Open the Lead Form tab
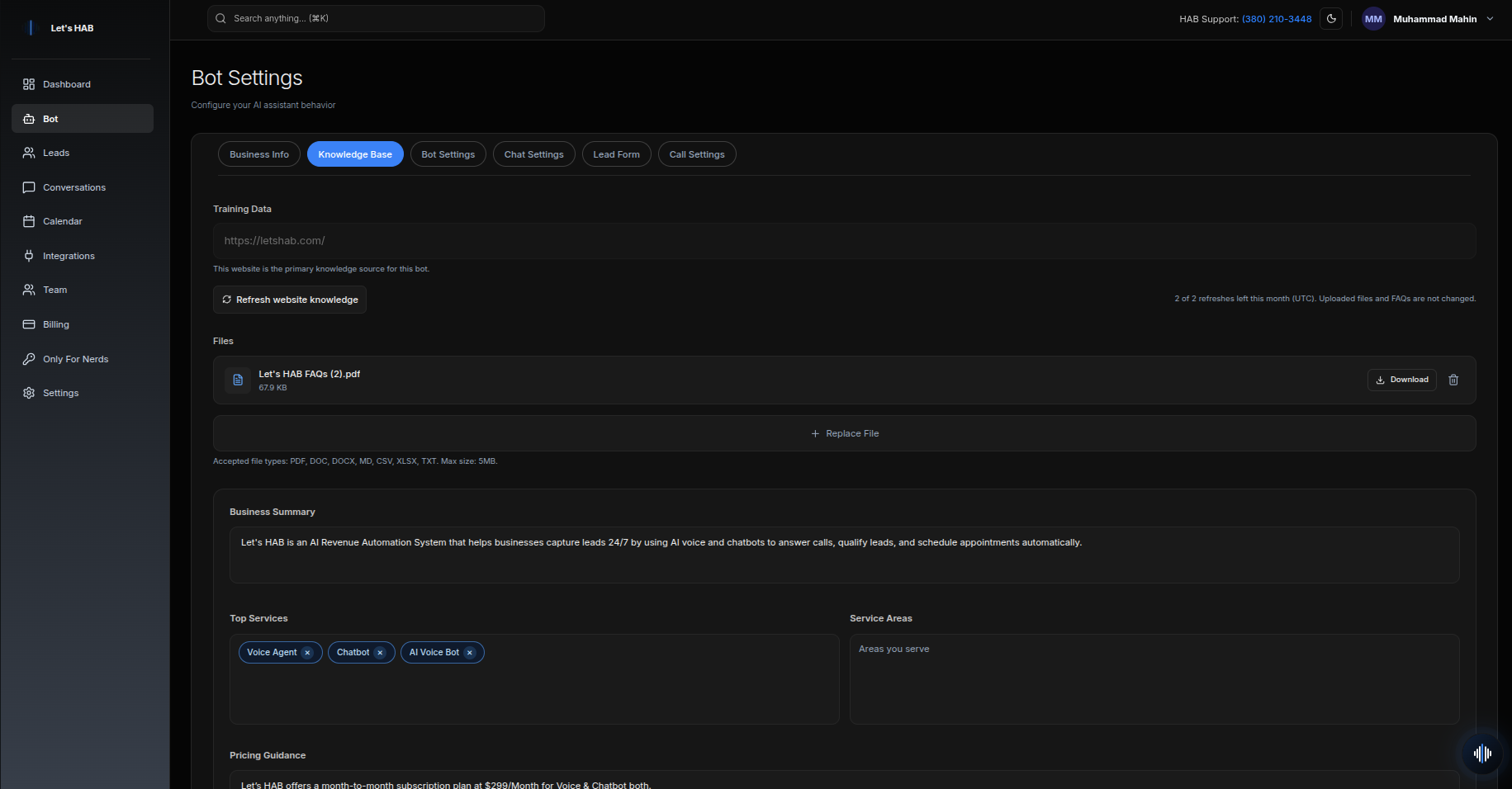 click(x=617, y=154)
